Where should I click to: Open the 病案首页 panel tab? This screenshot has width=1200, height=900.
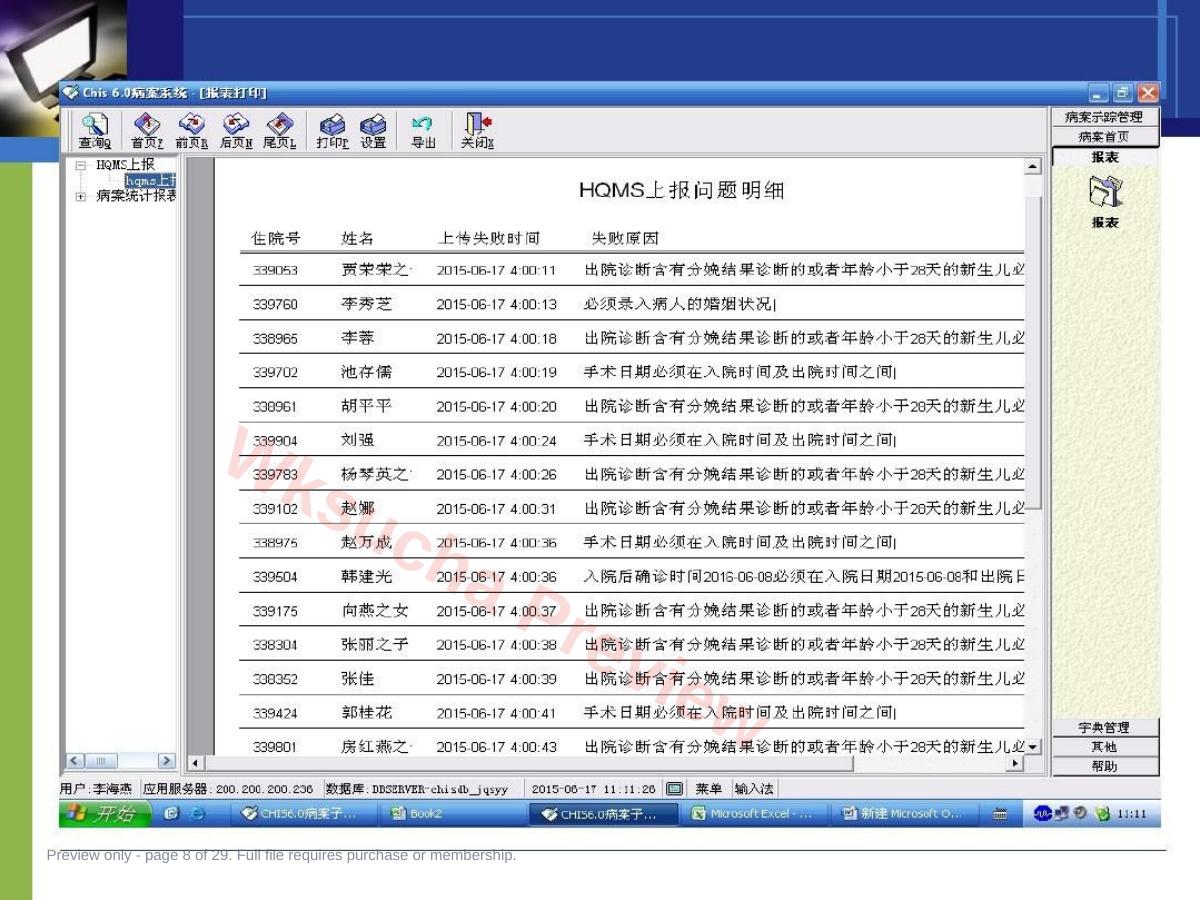pyautogui.click(x=1104, y=137)
